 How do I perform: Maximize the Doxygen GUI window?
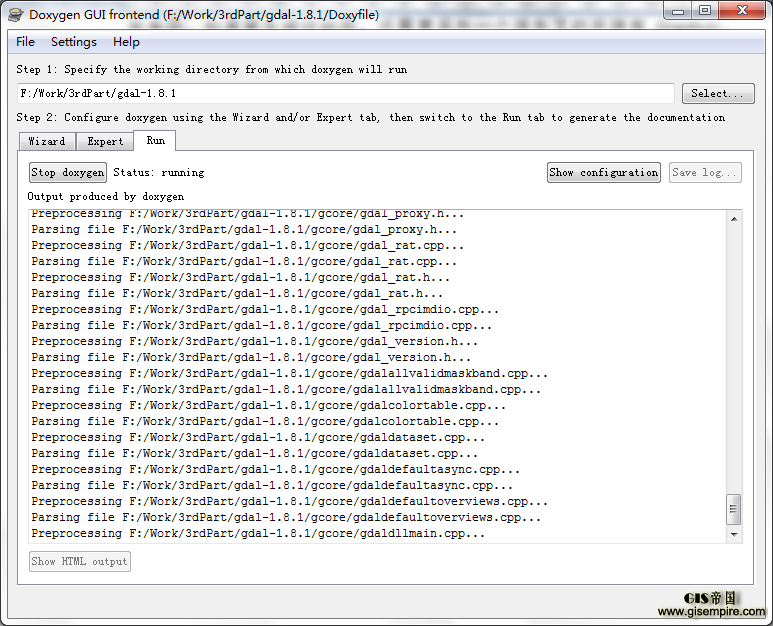coord(705,11)
